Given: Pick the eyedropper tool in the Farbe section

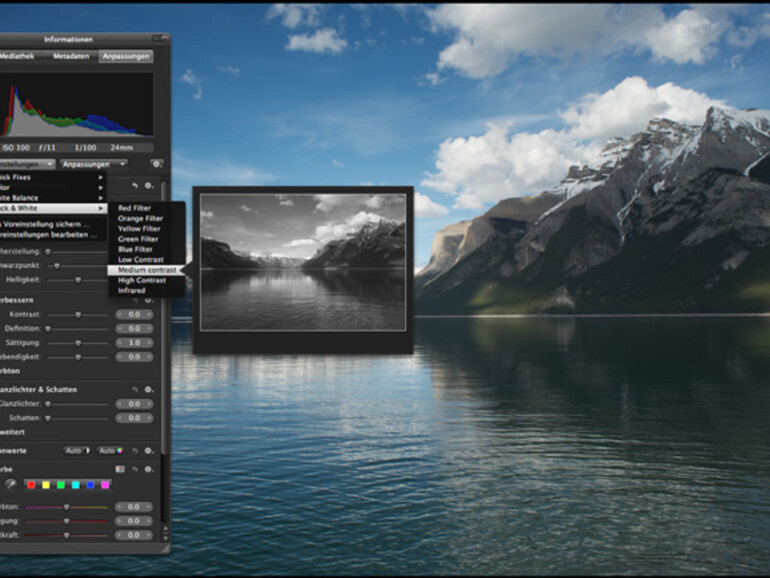Looking at the screenshot, I should point(10,484).
